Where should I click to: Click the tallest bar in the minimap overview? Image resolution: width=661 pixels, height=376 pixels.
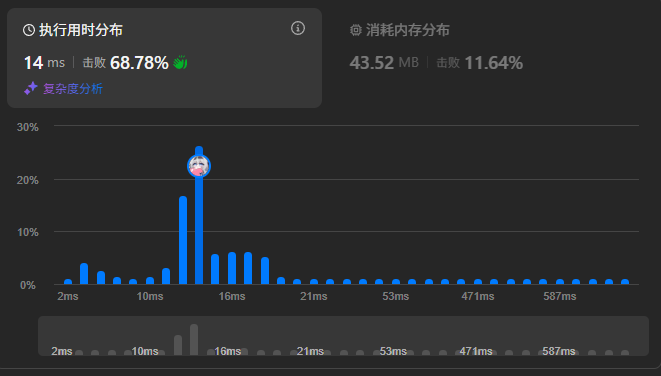click(x=194, y=340)
